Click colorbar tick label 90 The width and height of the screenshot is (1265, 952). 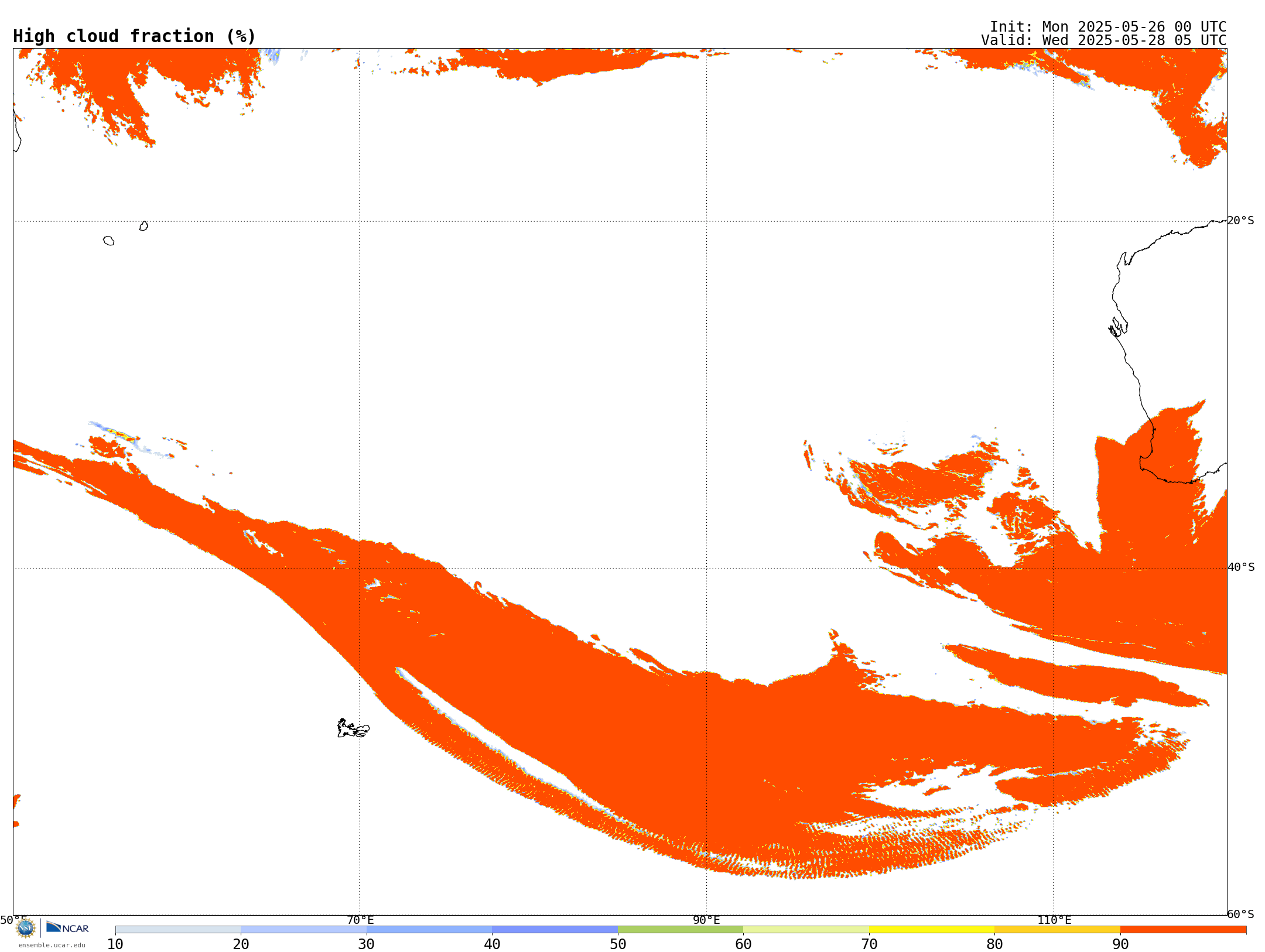(x=1120, y=944)
